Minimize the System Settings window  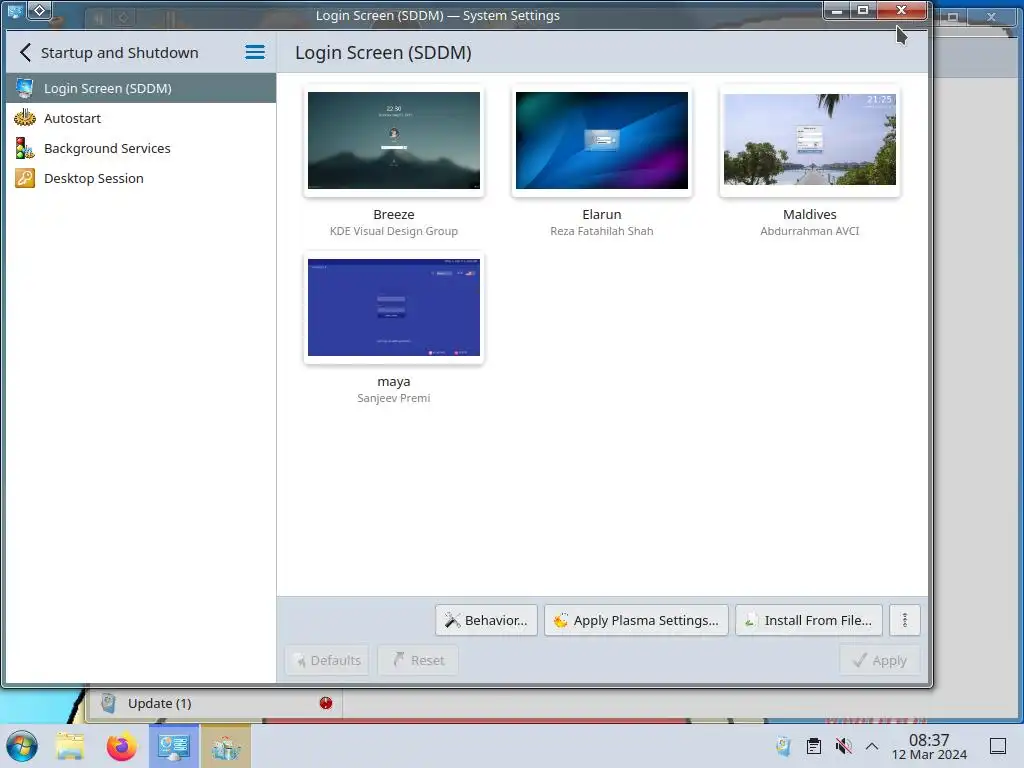(837, 10)
